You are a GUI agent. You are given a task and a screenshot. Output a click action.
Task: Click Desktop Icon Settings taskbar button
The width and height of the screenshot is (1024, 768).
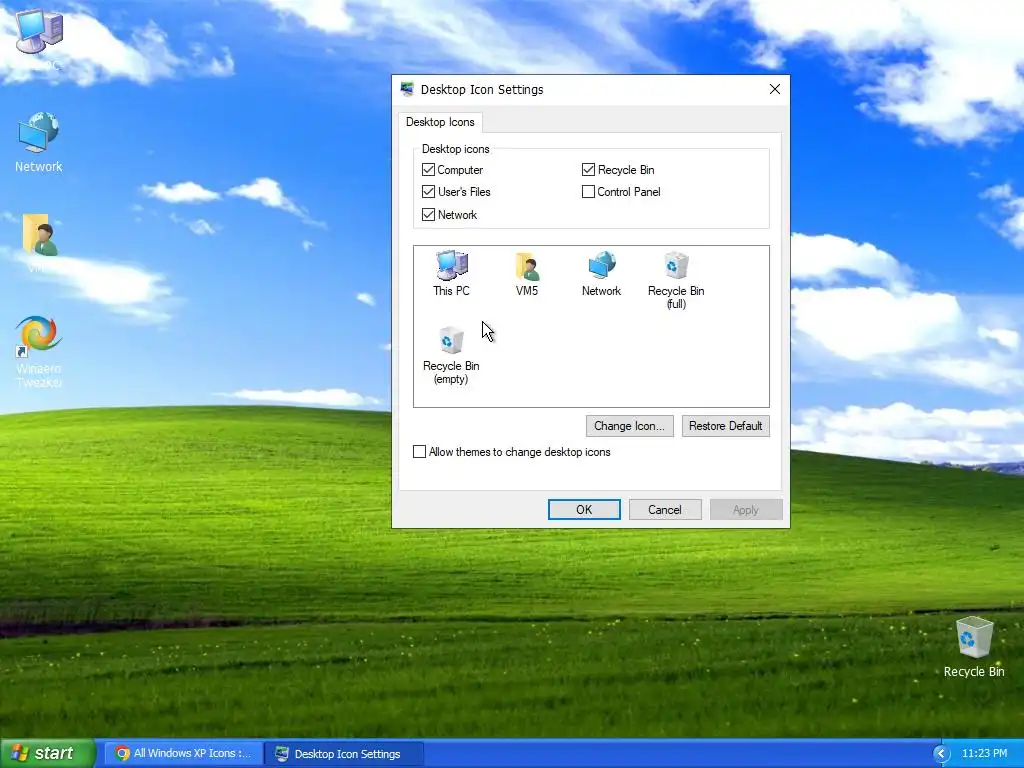[x=344, y=754]
